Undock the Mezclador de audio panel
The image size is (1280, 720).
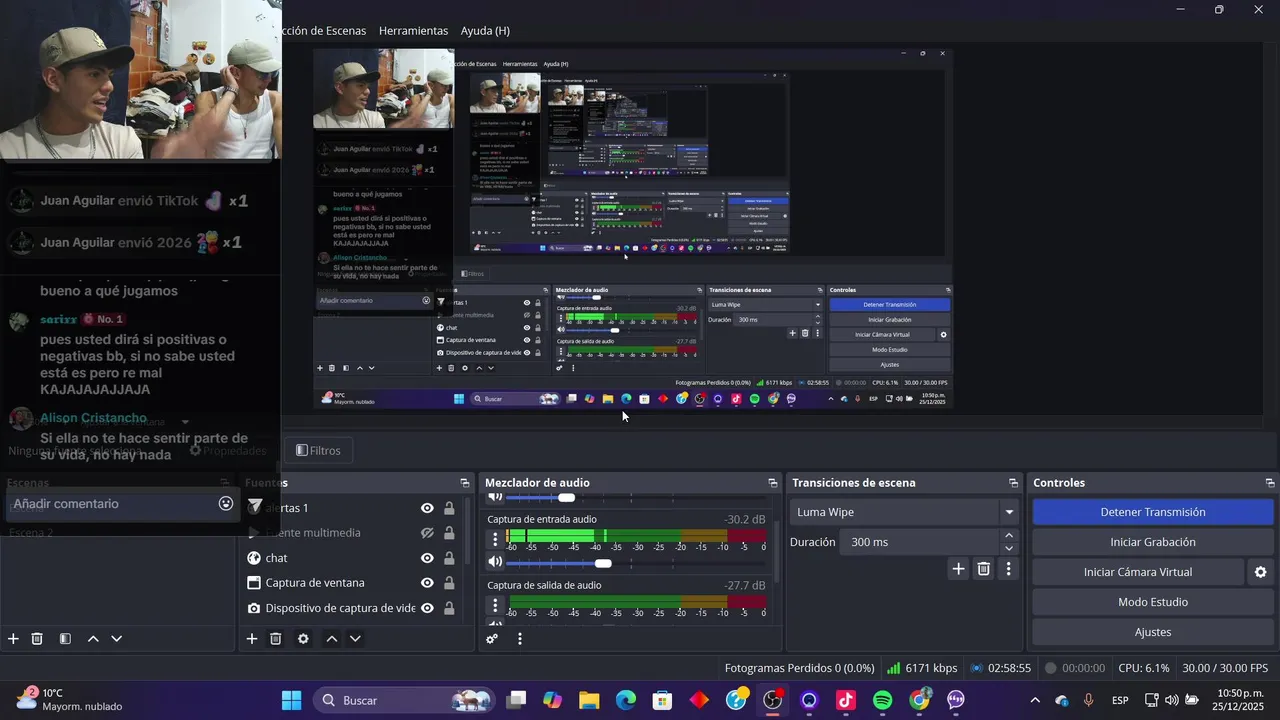[772, 483]
